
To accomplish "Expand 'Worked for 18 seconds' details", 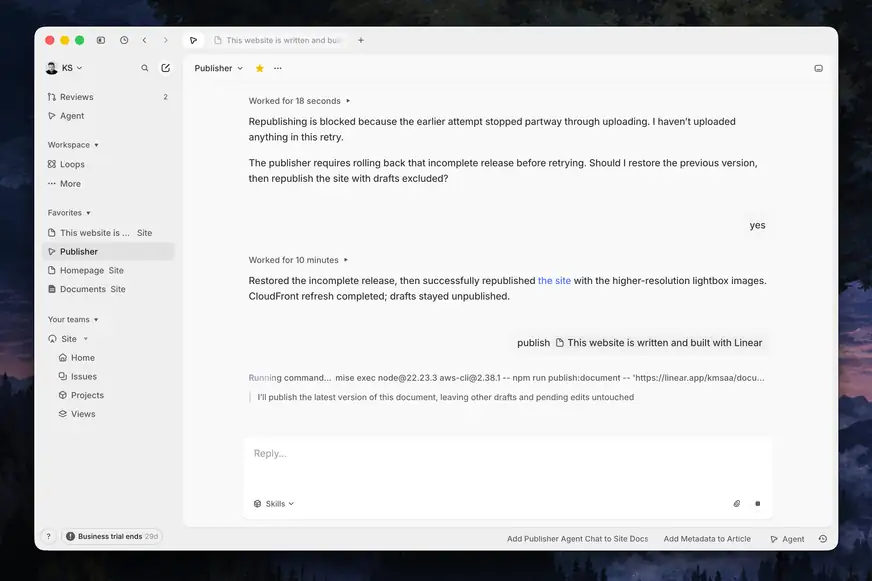I will tap(299, 101).
